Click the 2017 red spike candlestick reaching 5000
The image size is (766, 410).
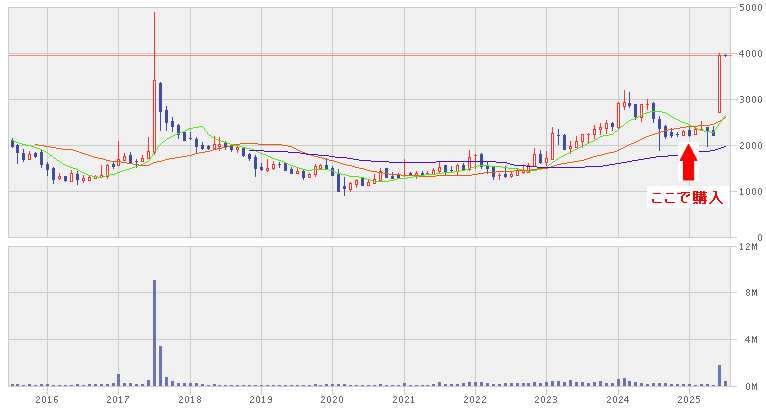point(154,82)
